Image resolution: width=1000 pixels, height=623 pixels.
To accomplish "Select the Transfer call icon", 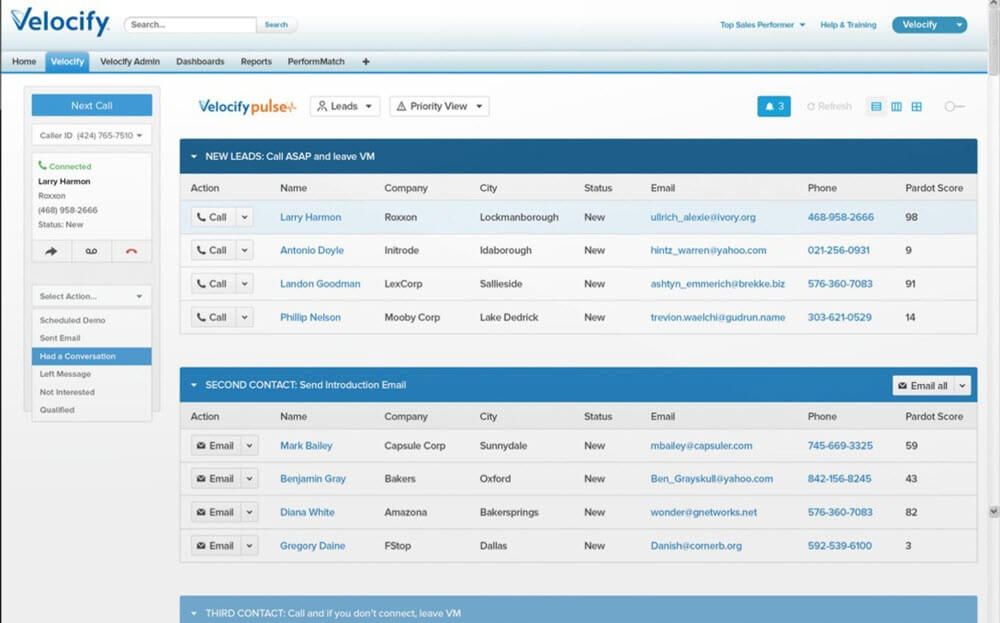I will click(x=50, y=250).
